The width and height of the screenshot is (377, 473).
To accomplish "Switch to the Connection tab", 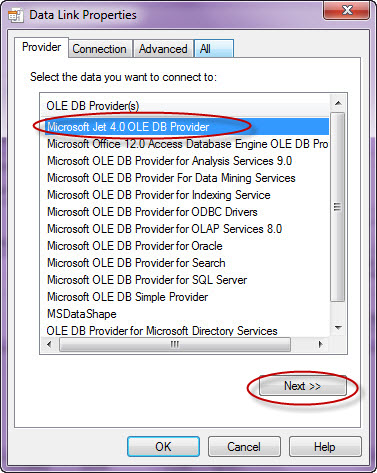I will click(x=99, y=49).
